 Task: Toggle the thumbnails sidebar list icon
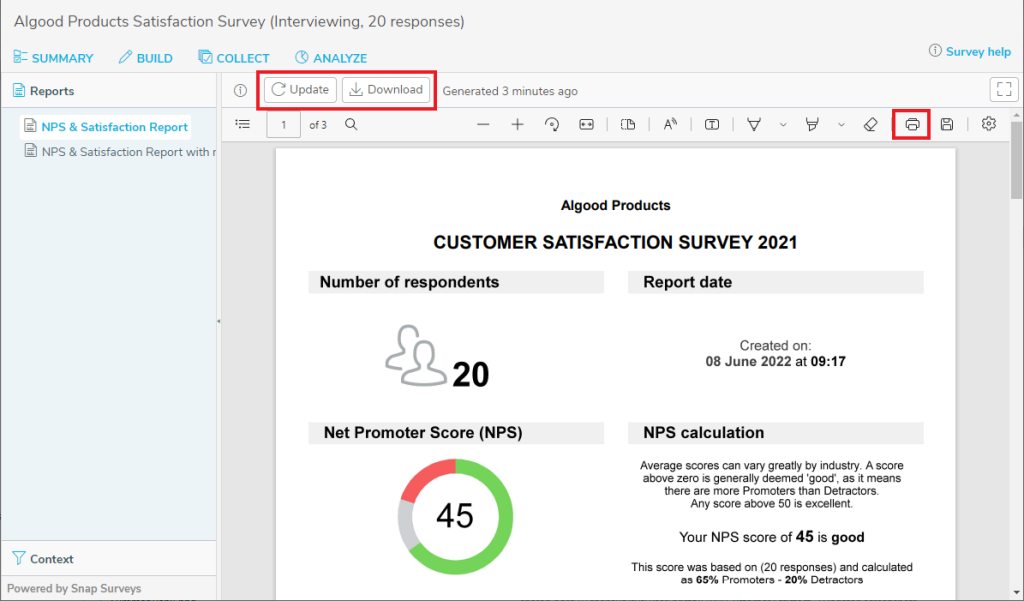point(242,125)
